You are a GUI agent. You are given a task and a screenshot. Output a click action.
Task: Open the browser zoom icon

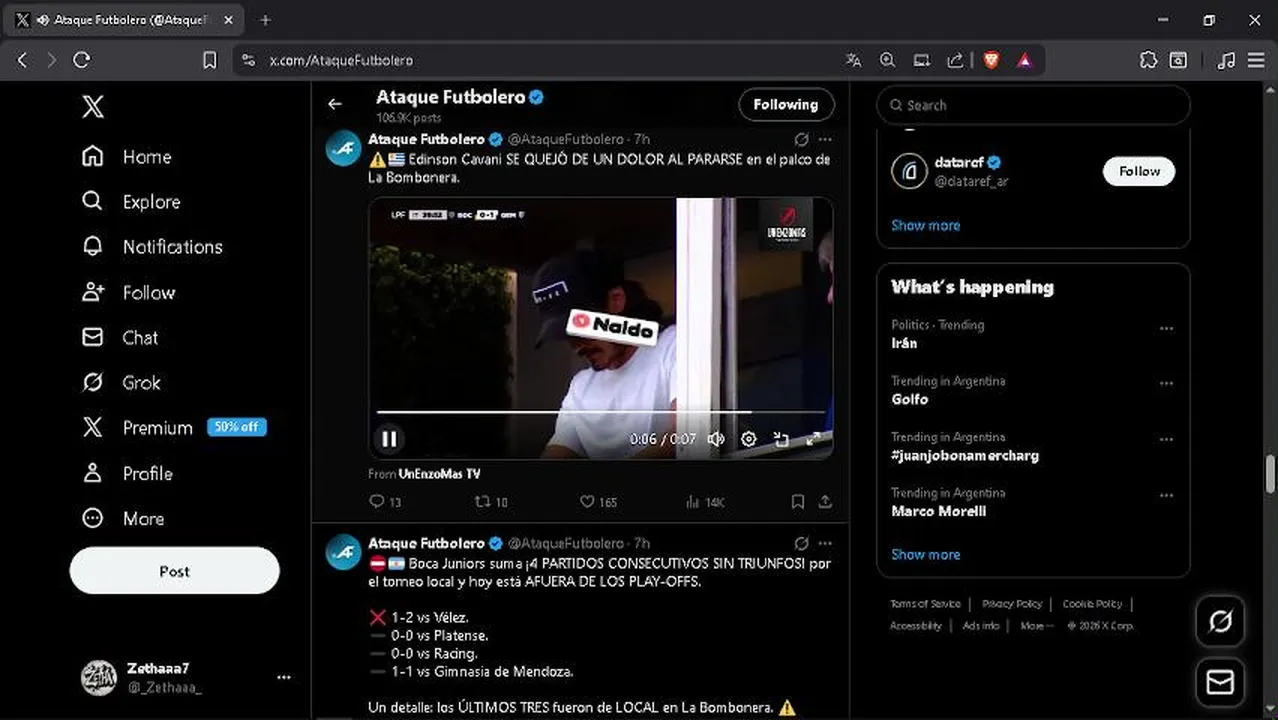(x=887, y=60)
